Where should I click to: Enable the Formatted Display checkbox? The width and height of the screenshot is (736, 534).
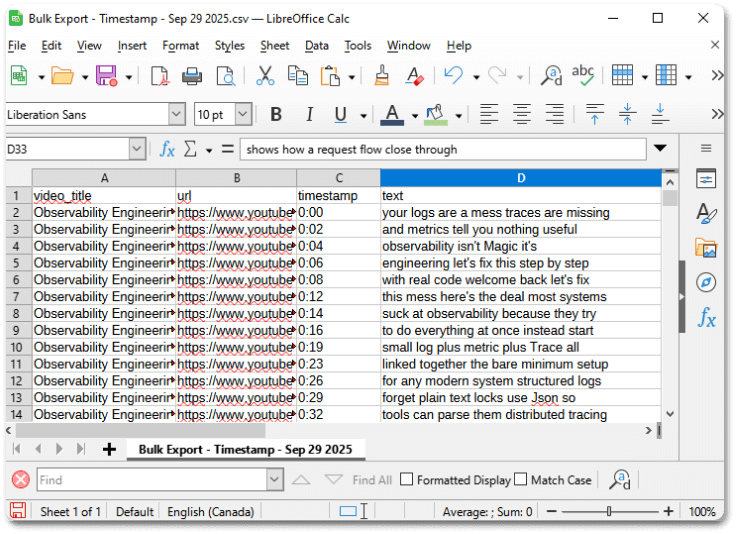coord(406,480)
